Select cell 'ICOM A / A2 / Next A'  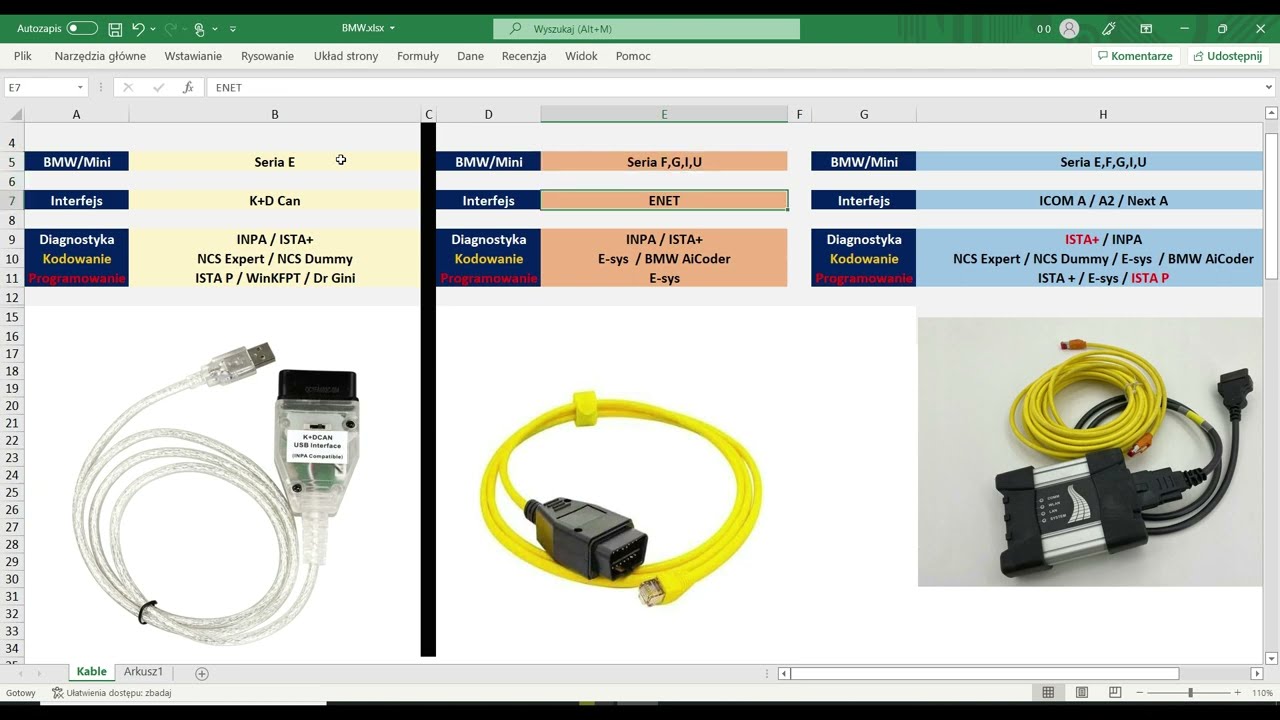coord(1090,201)
